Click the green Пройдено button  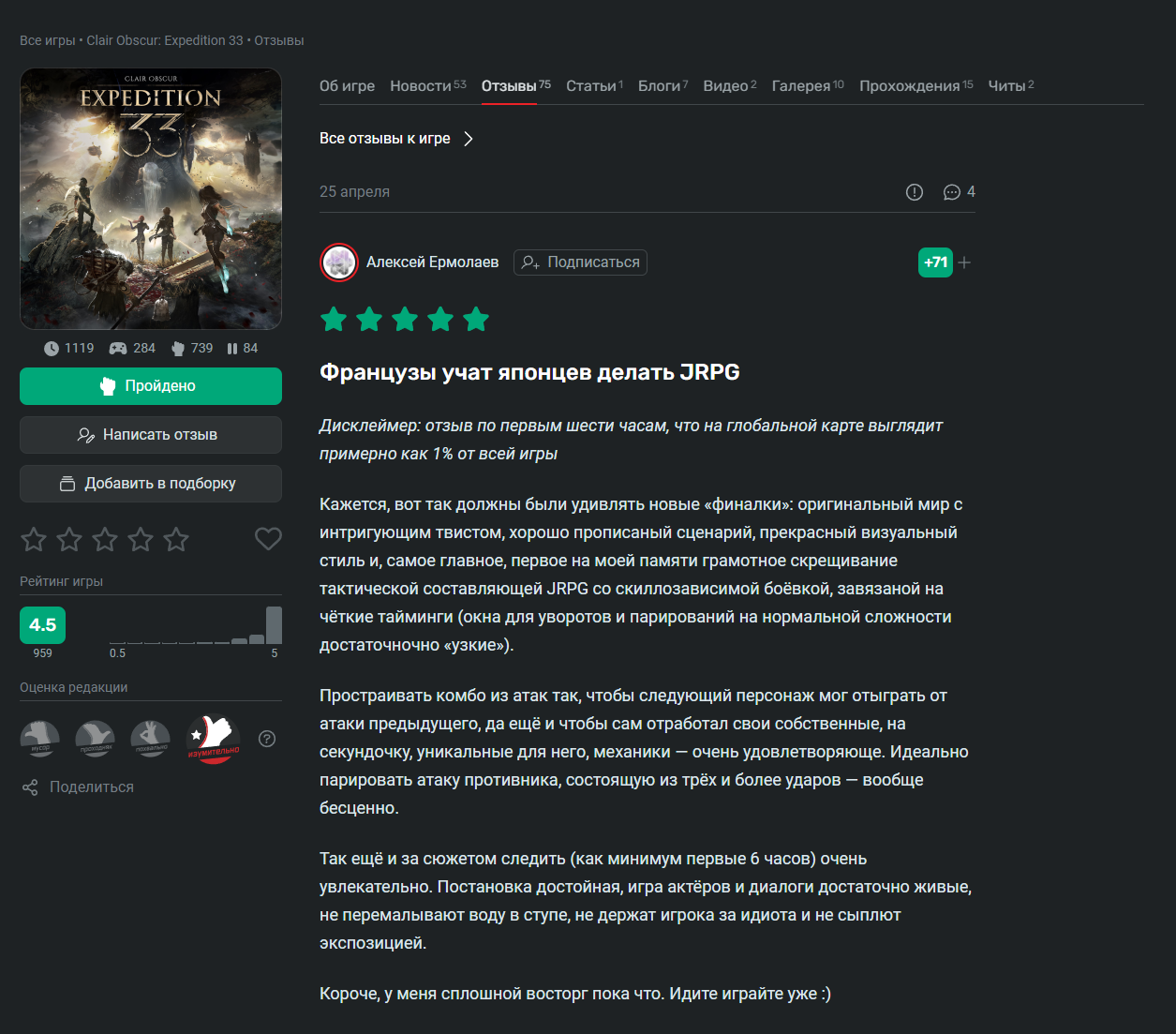[x=151, y=386]
